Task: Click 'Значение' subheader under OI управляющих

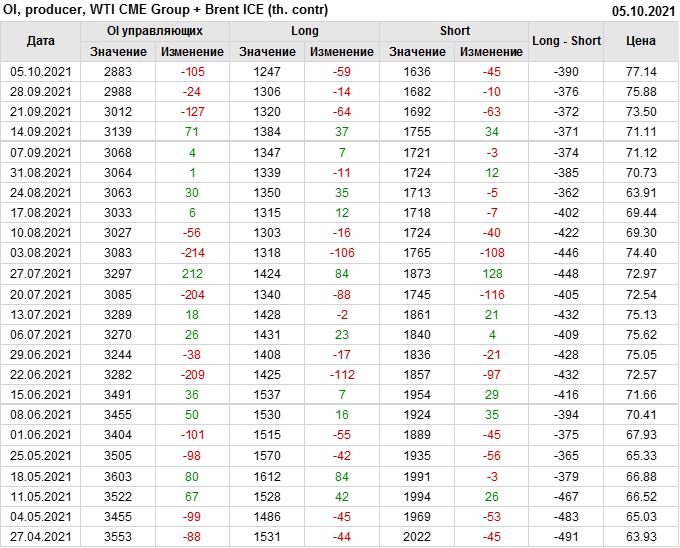Action: click(x=117, y=52)
